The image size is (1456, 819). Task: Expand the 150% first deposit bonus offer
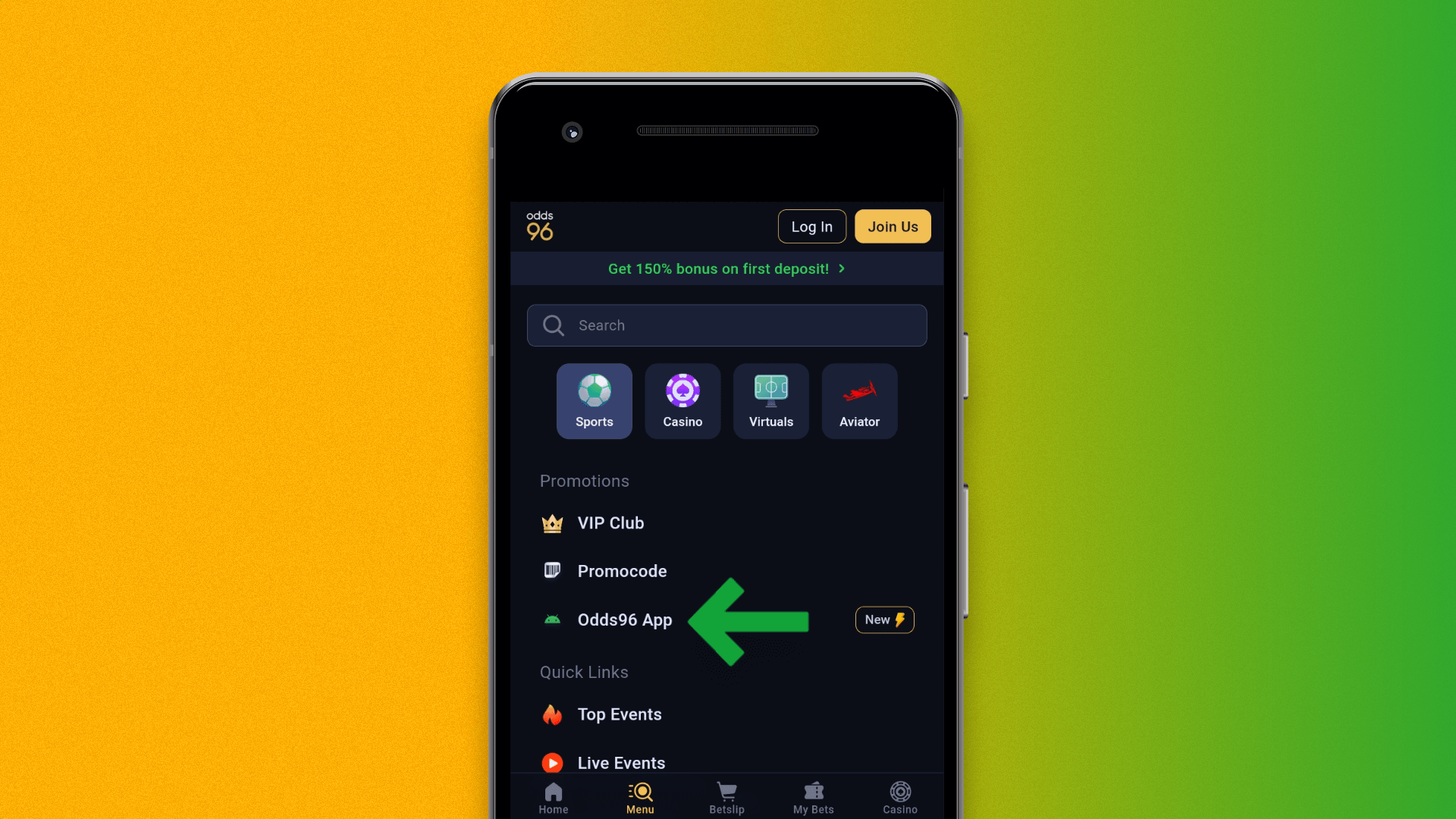(x=727, y=268)
